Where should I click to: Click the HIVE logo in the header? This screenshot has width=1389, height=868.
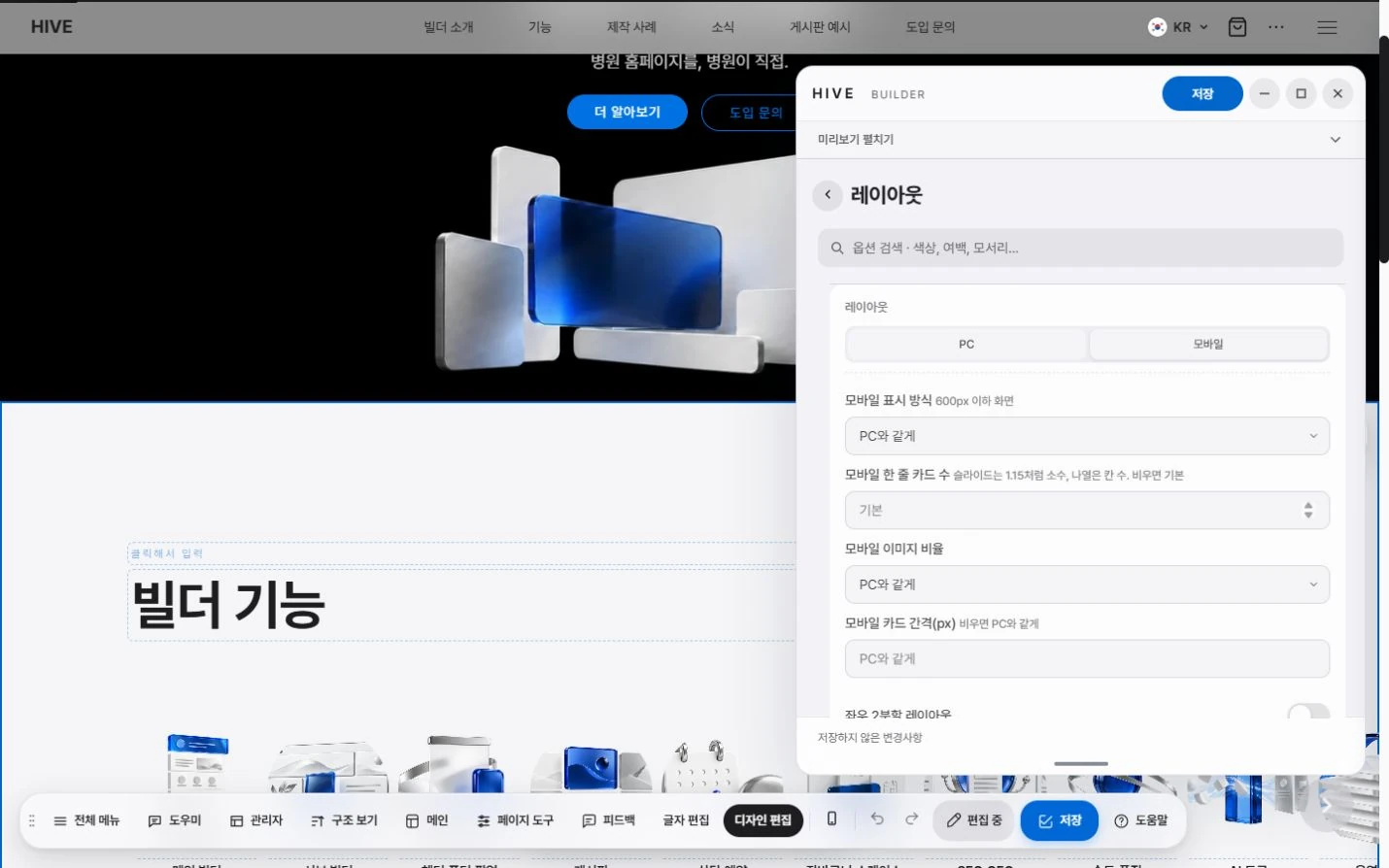click(x=51, y=27)
